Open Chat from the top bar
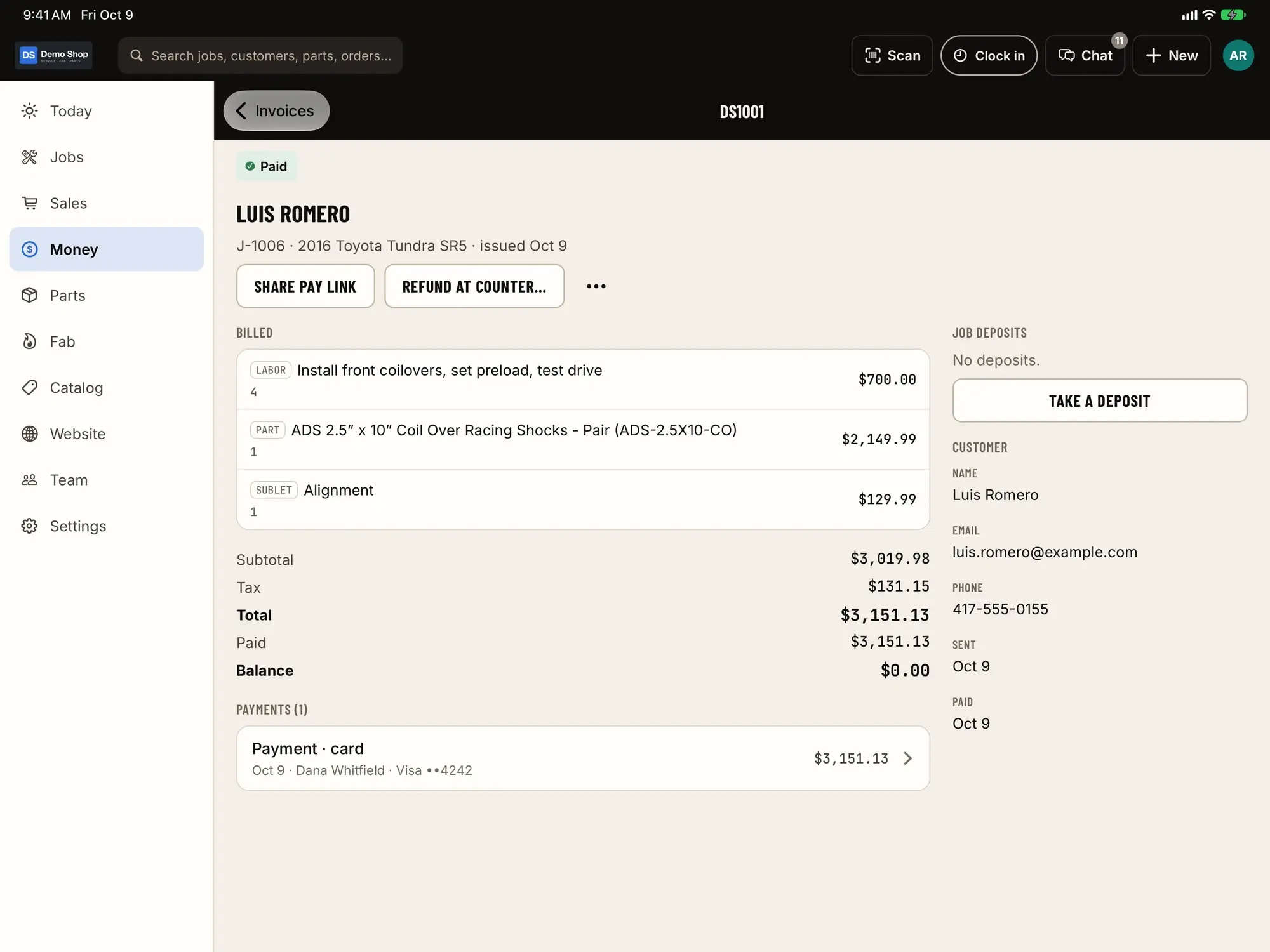Screen dimensions: 1270x952 tap(1085, 55)
